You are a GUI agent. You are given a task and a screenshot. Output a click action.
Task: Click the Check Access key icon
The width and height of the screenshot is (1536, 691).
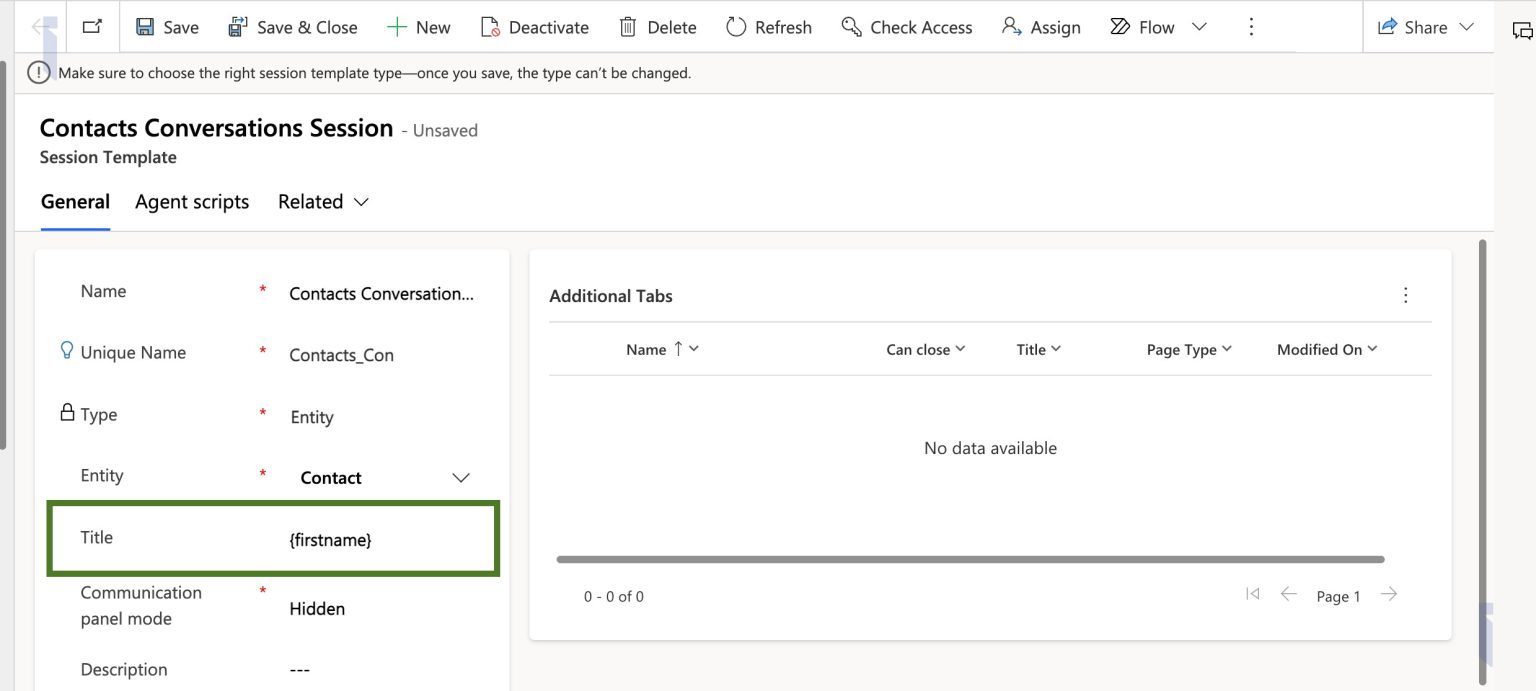tap(851, 27)
